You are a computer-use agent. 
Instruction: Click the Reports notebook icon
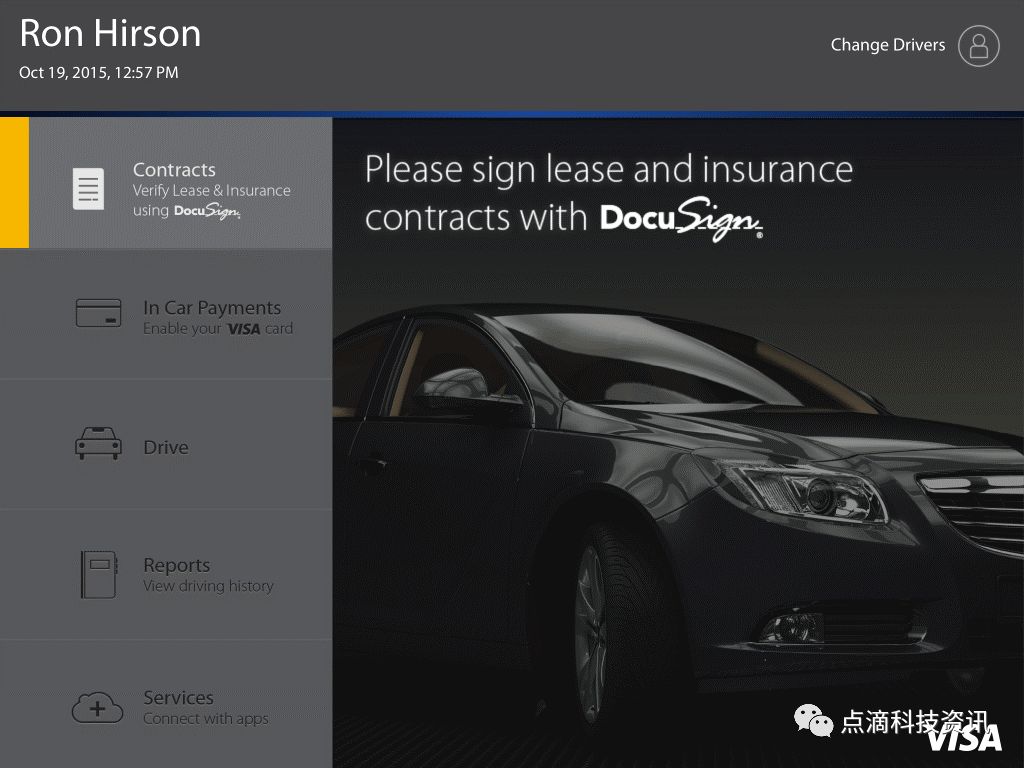tap(99, 575)
